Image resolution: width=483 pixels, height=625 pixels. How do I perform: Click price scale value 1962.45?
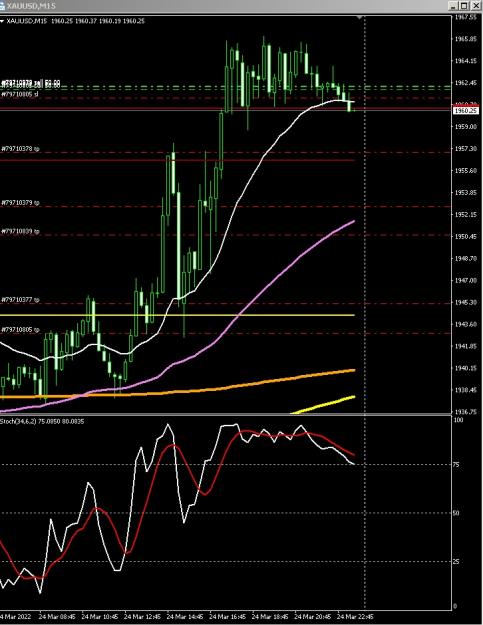465,83
